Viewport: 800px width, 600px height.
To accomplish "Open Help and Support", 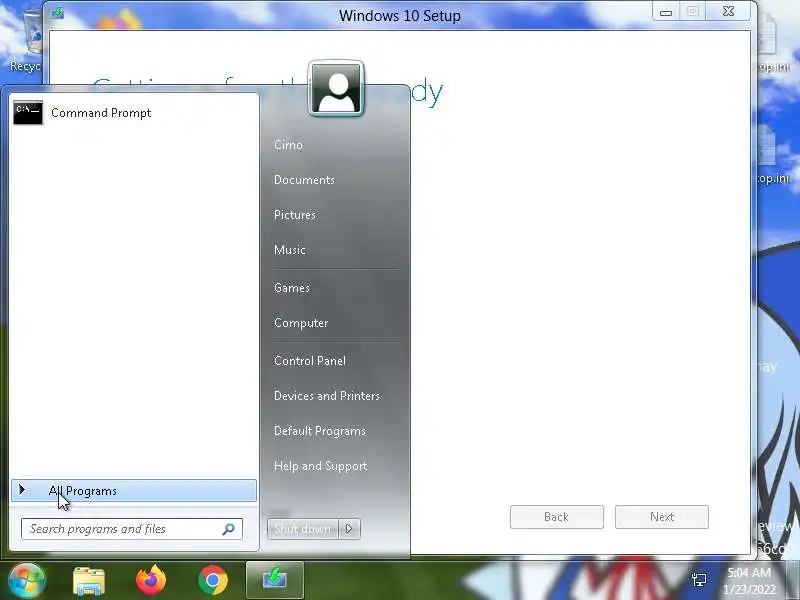I will 320,466.
